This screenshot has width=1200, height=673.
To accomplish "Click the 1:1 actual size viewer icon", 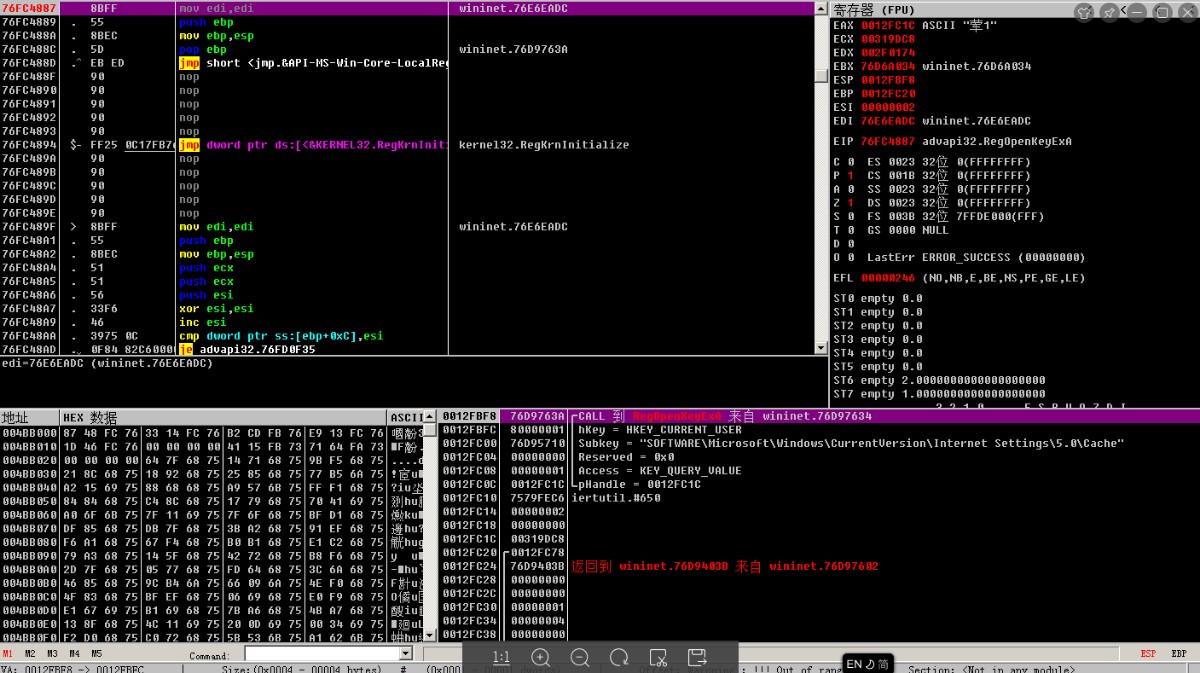I will tap(502, 657).
